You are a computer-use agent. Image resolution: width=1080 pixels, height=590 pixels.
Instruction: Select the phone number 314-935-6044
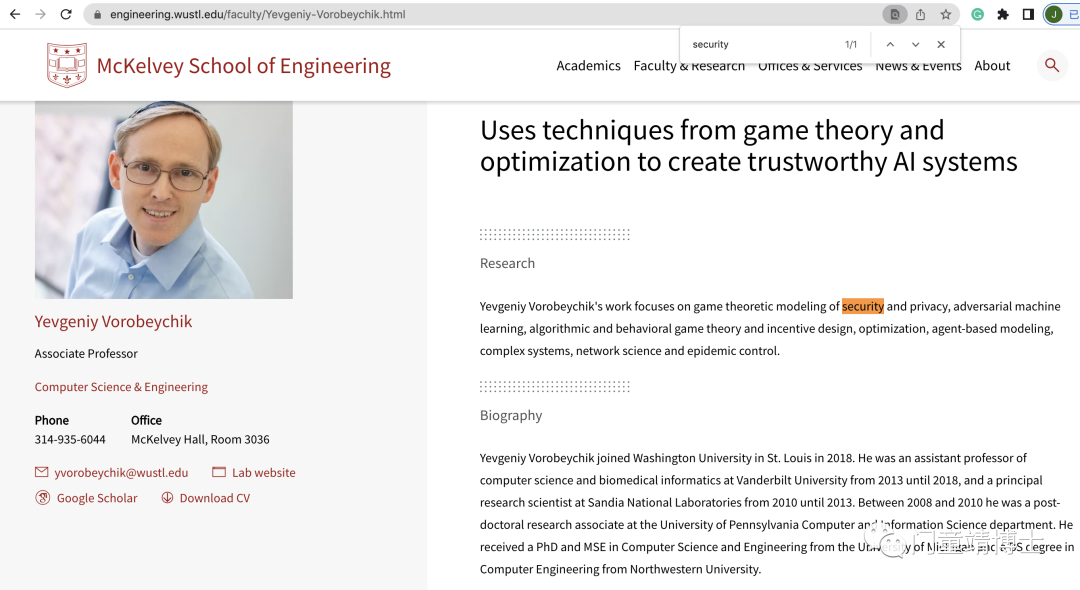click(70, 439)
